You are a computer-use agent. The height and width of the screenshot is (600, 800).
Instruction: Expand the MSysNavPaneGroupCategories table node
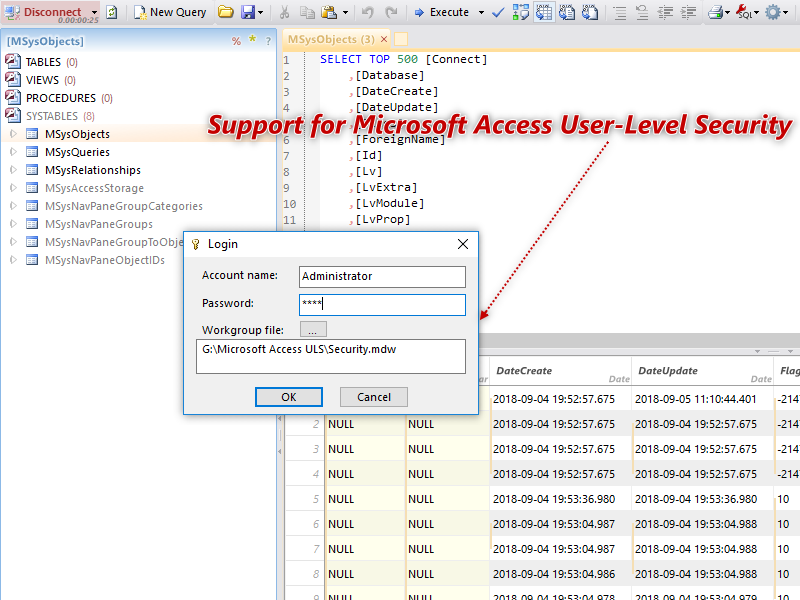click(x=13, y=206)
